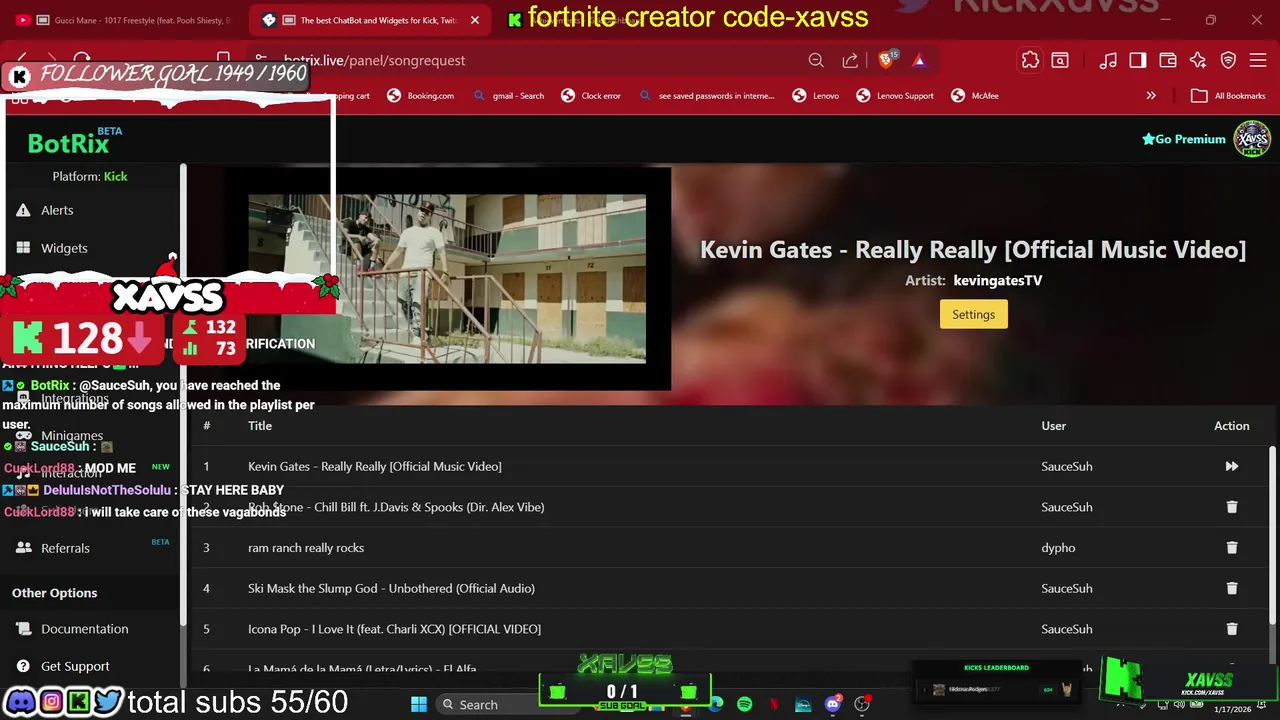The image size is (1280, 720).
Task: Open the gmail - Search bookmark
Action: point(509,96)
